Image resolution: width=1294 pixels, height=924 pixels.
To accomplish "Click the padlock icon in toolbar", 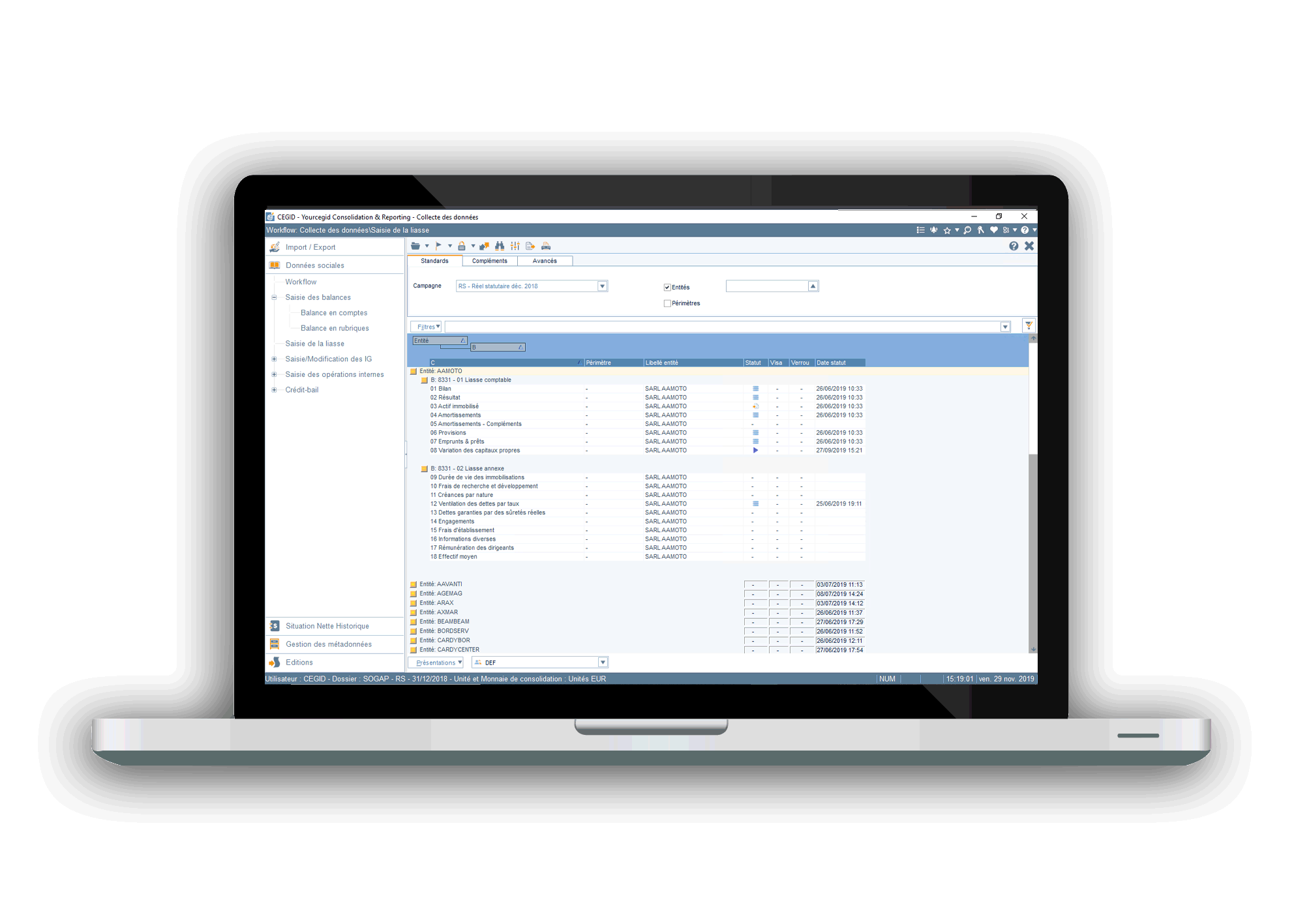I will [x=461, y=246].
